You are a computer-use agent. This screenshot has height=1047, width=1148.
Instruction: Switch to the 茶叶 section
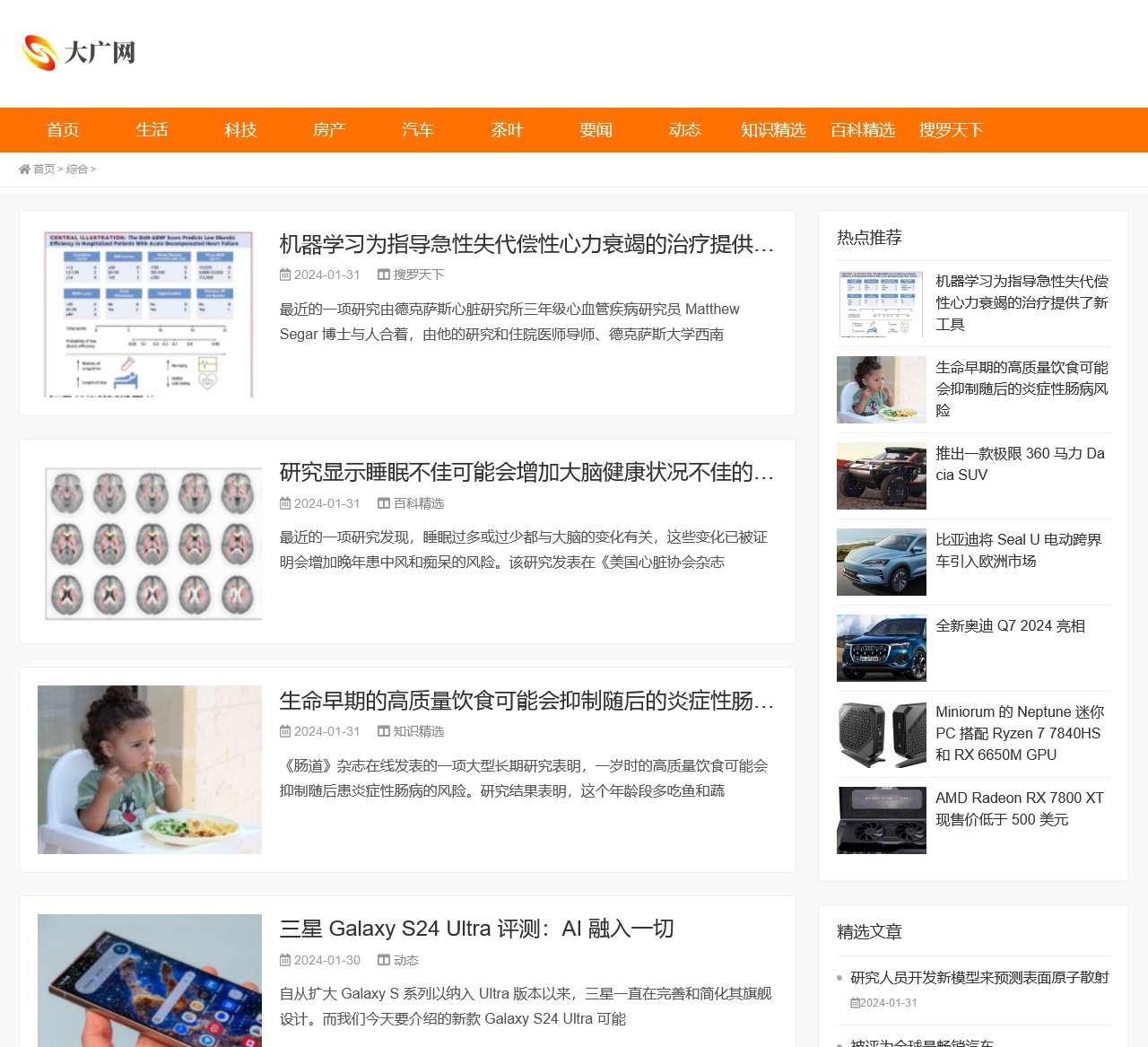(x=507, y=130)
